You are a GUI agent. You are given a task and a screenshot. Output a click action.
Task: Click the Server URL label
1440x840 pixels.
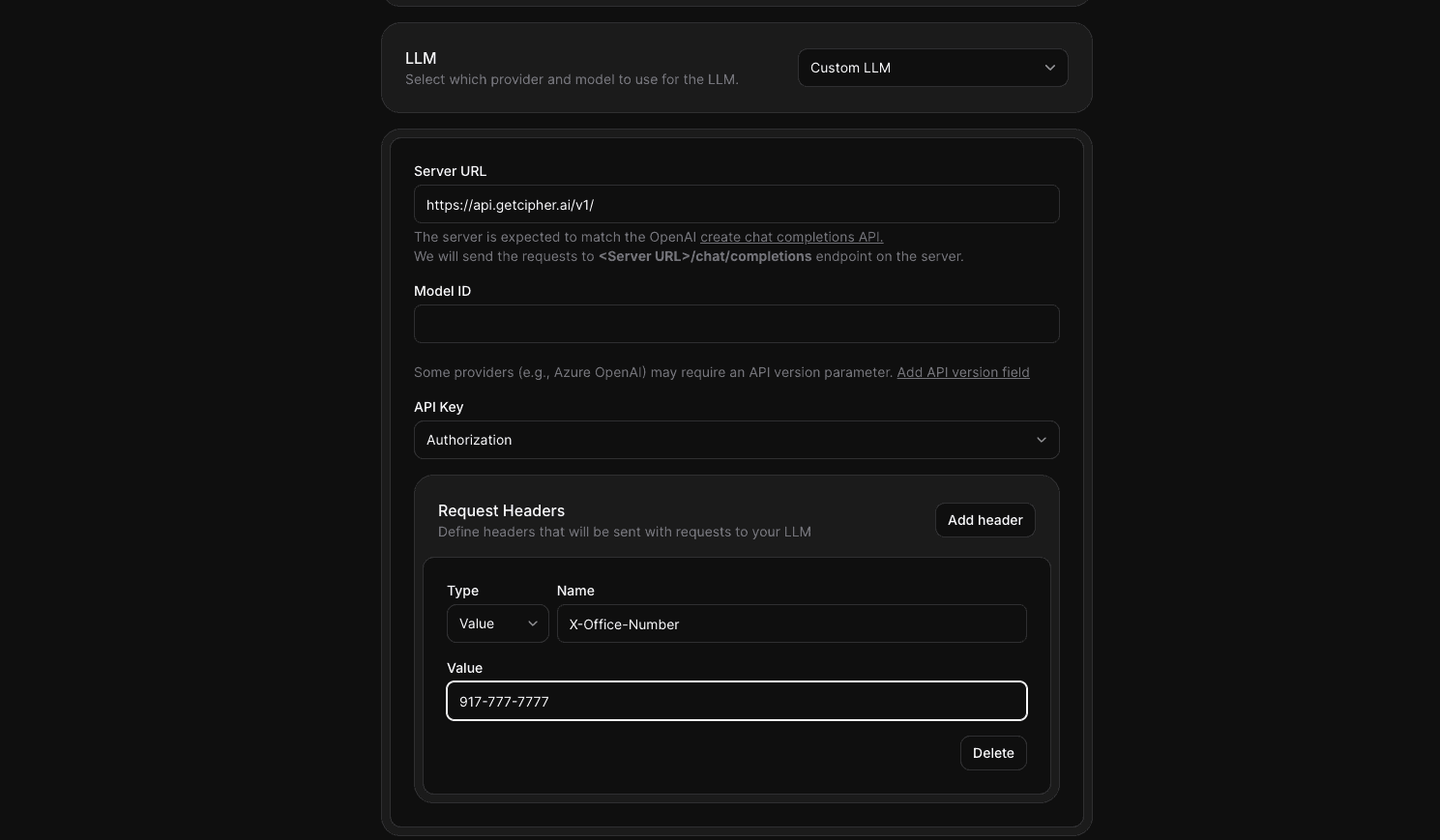[x=450, y=171]
